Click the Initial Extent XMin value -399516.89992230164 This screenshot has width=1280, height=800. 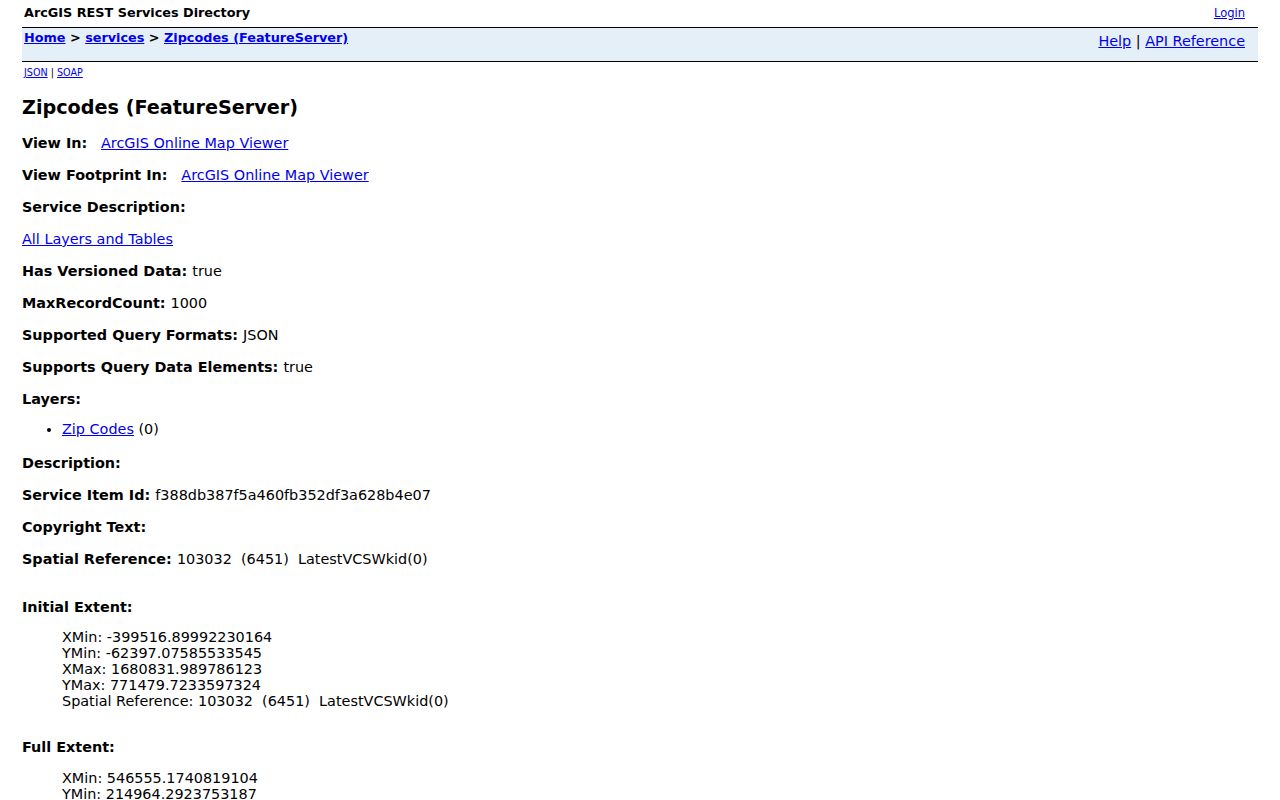[x=190, y=637]
